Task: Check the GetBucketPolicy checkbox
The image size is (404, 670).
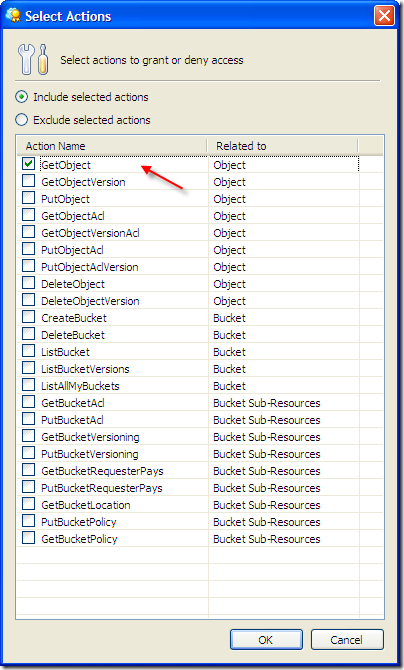Action: coord(29,538)
